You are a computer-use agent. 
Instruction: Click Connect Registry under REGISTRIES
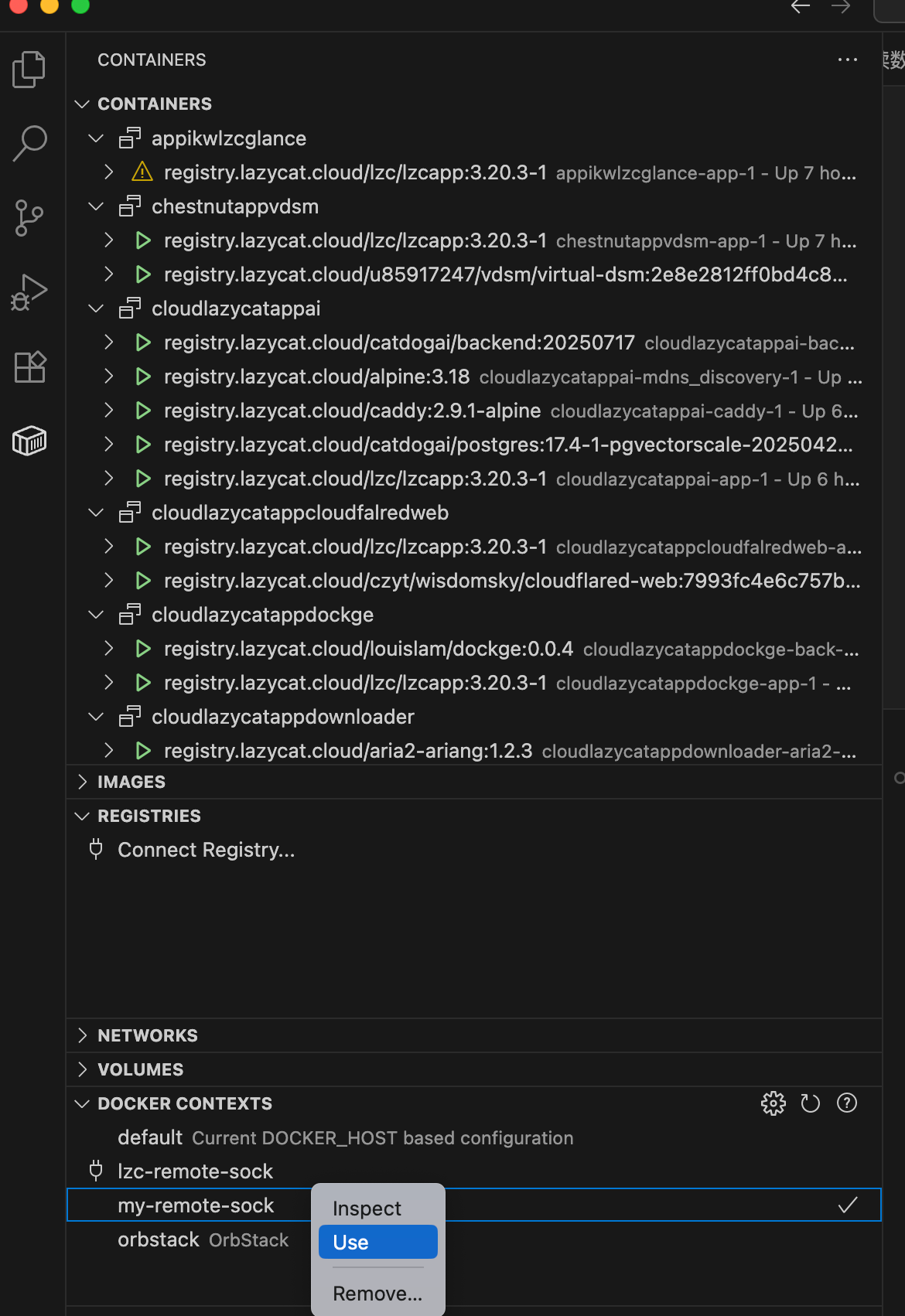206,850
